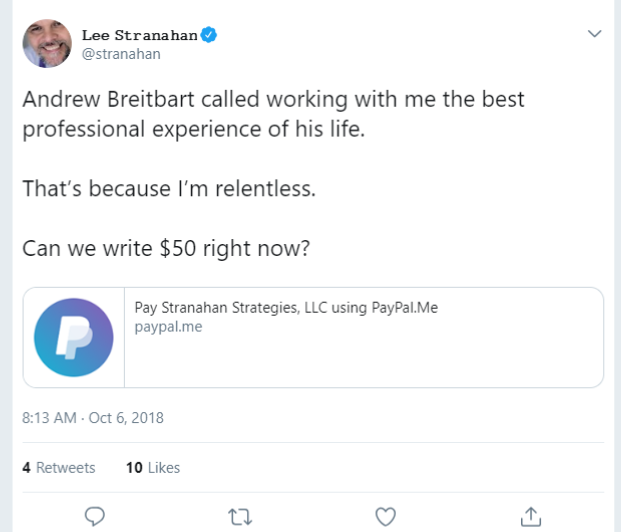Share the tweet via upload arrow icon
The image size is (621, 532).
tap(531, 516)
